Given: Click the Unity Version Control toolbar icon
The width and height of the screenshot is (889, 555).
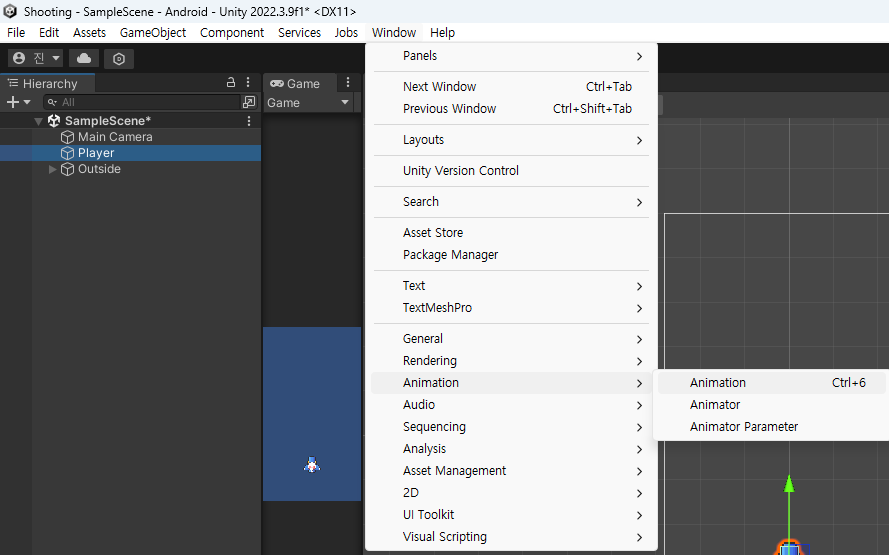Looking at the screenshot, I should 118,58.
